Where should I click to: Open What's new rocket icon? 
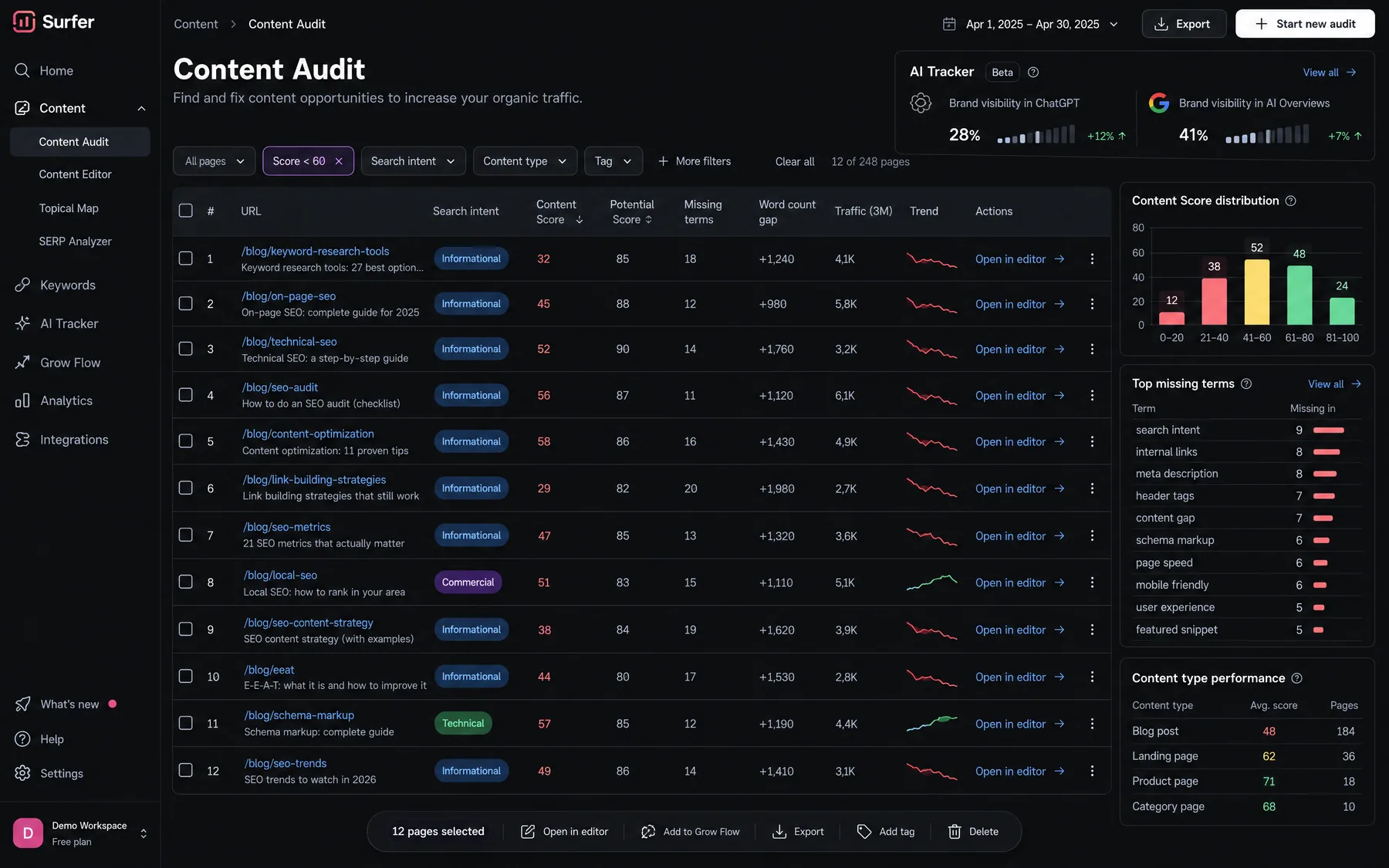tap(22, 704)
